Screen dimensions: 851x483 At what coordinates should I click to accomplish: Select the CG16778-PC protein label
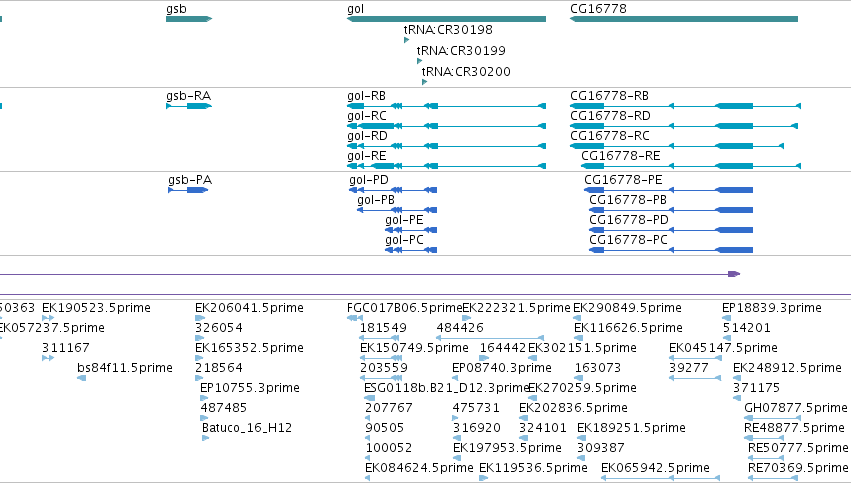click(628, 240)
